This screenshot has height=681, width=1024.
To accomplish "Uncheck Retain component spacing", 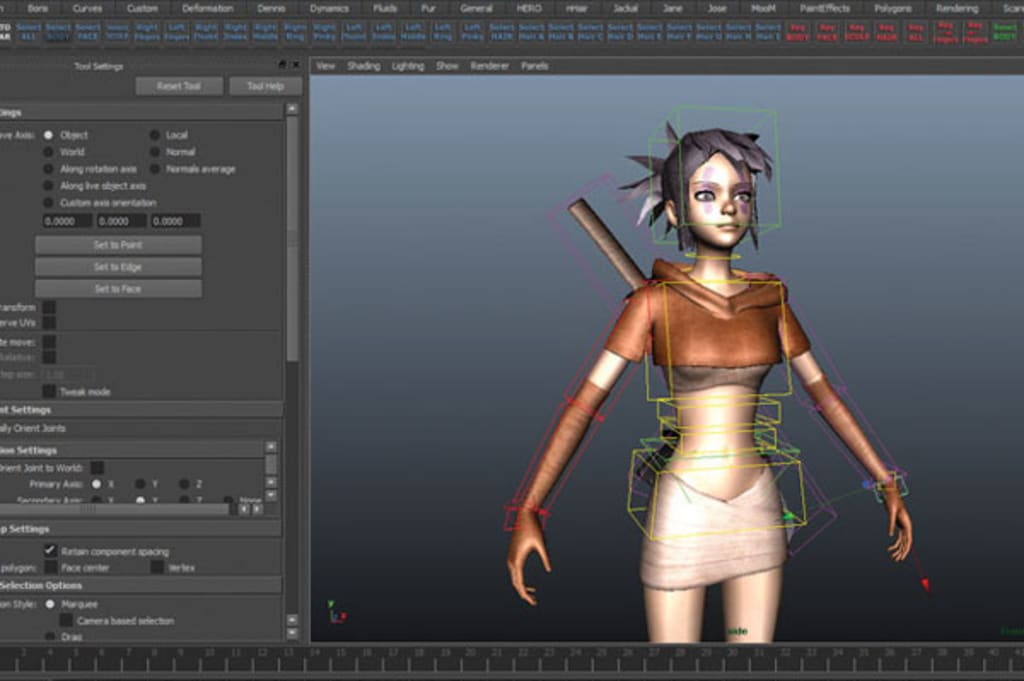I will pos(49,551).
